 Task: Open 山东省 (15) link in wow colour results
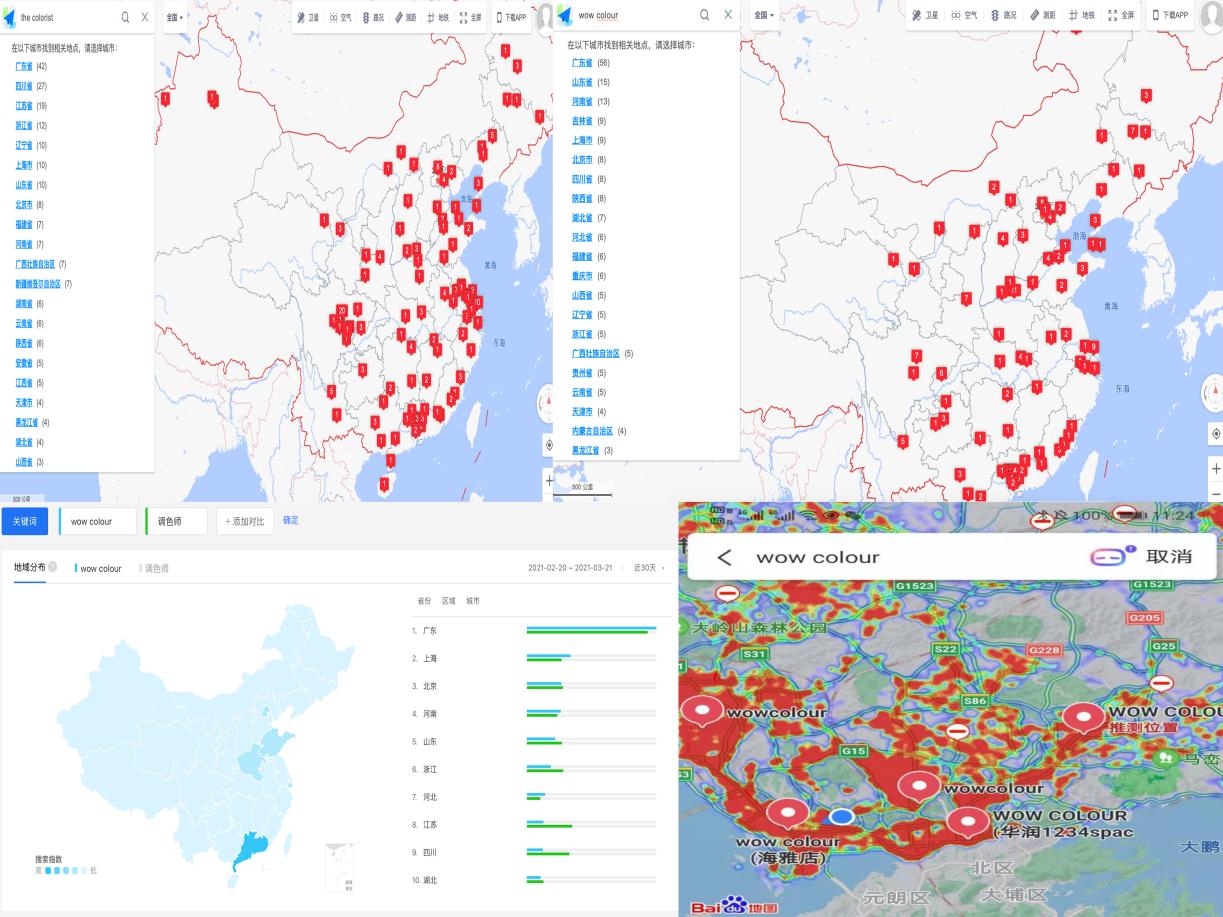(x=582, y=82)
